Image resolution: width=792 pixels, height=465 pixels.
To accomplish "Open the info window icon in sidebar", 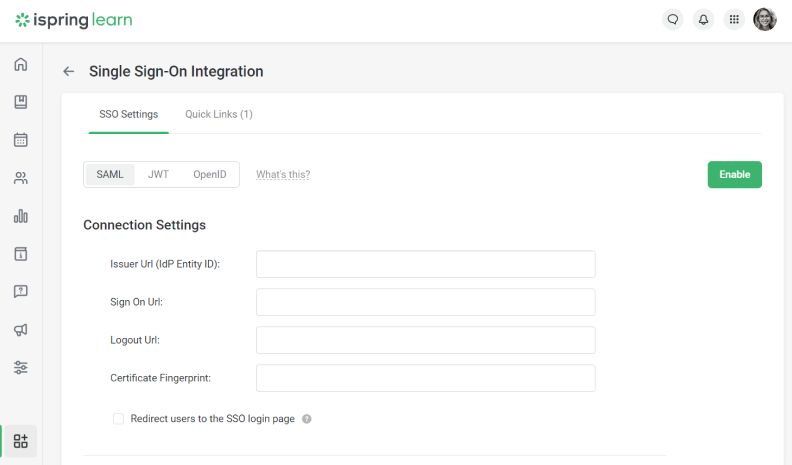I will coord(21,254).
